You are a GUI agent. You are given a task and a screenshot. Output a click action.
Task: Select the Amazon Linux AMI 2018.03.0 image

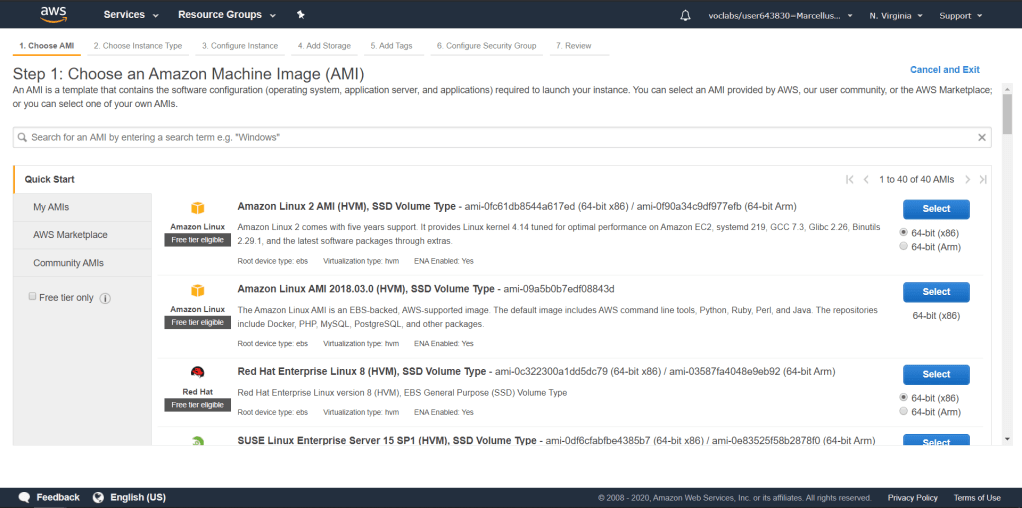pyautogui.click(x=936, y=292)
